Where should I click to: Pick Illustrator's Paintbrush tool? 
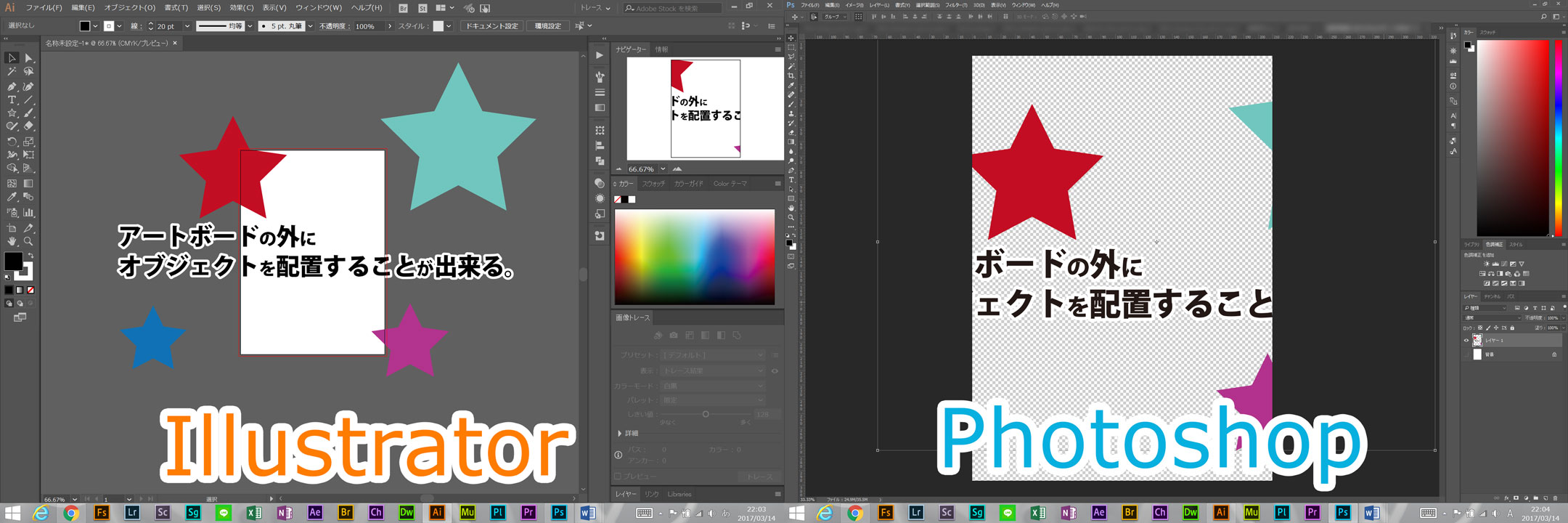[x=28, y=113]
